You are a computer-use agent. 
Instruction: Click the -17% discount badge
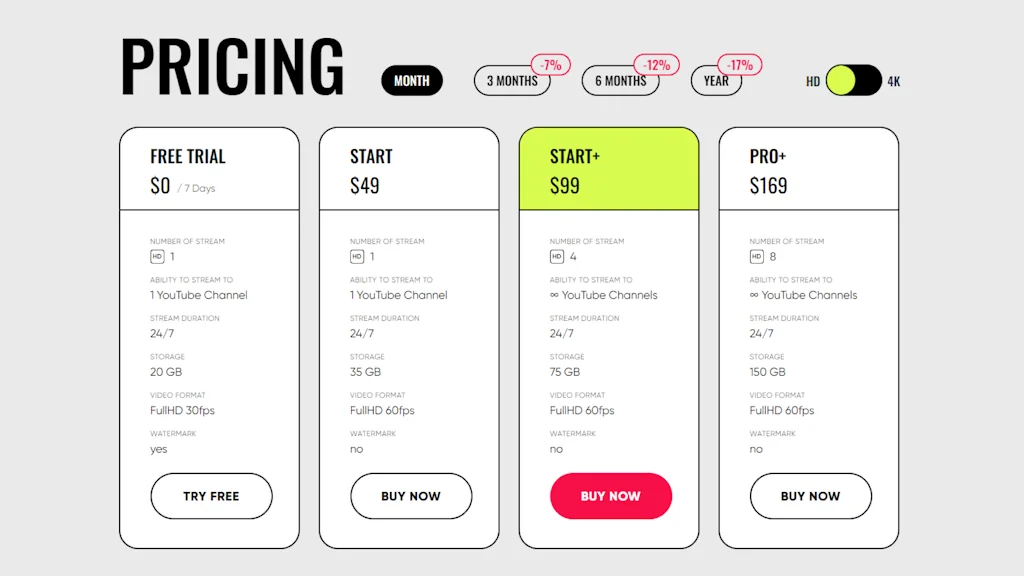740,65
